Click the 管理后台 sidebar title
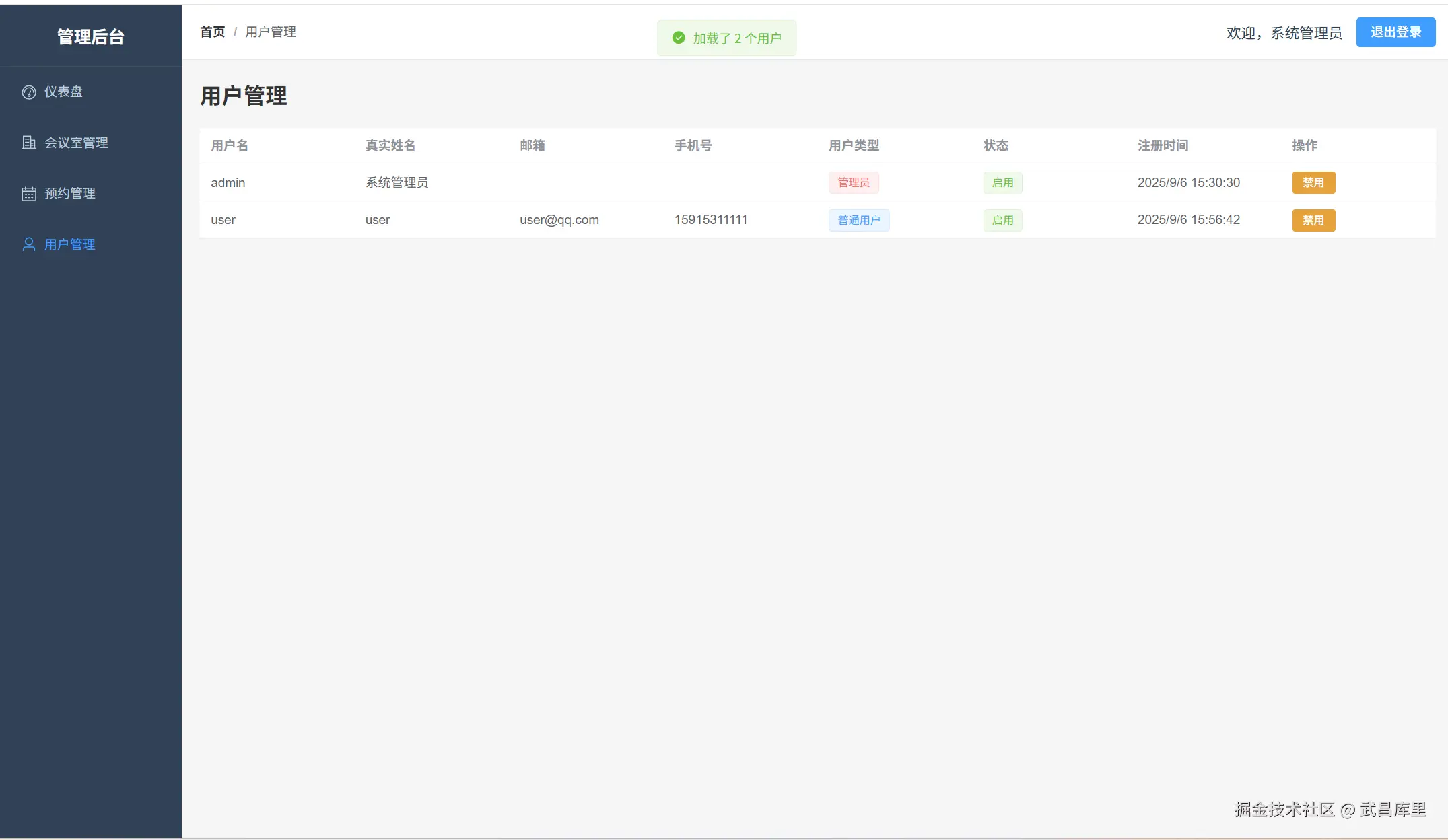This screenshot has width=1448, height=840. coord(90,37)
